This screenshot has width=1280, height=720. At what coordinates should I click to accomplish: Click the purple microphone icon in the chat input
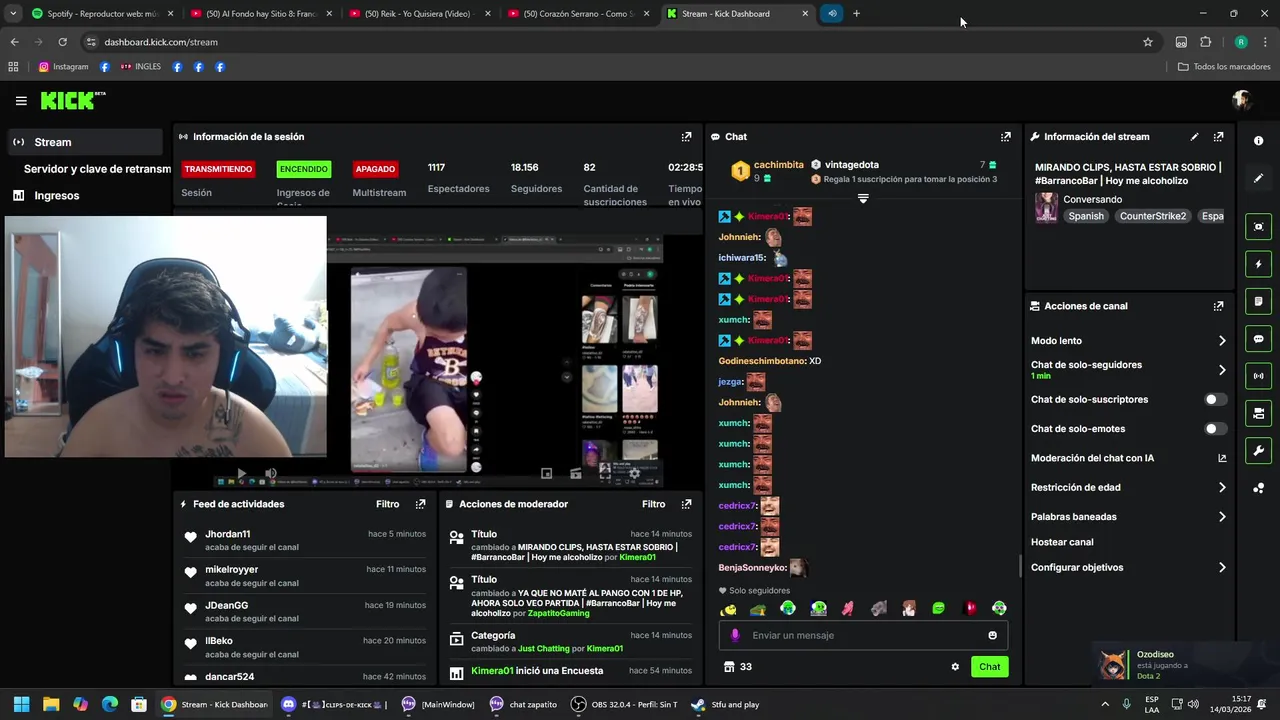[x=735, y=635]
